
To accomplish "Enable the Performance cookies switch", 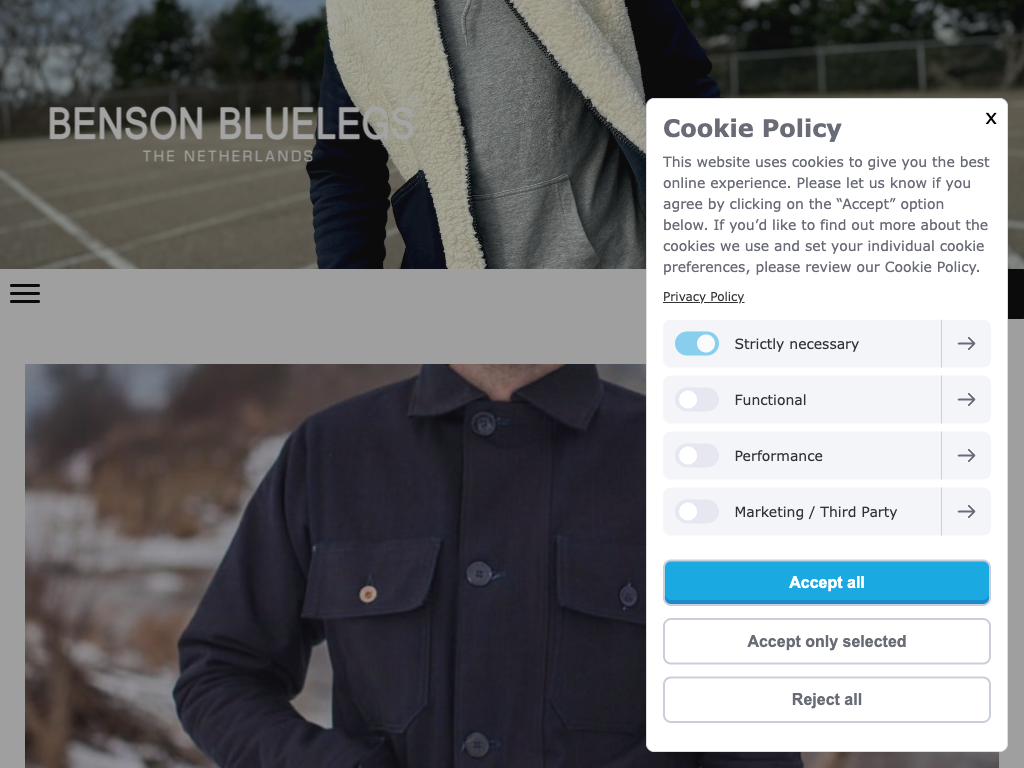I will pos(697,456).
